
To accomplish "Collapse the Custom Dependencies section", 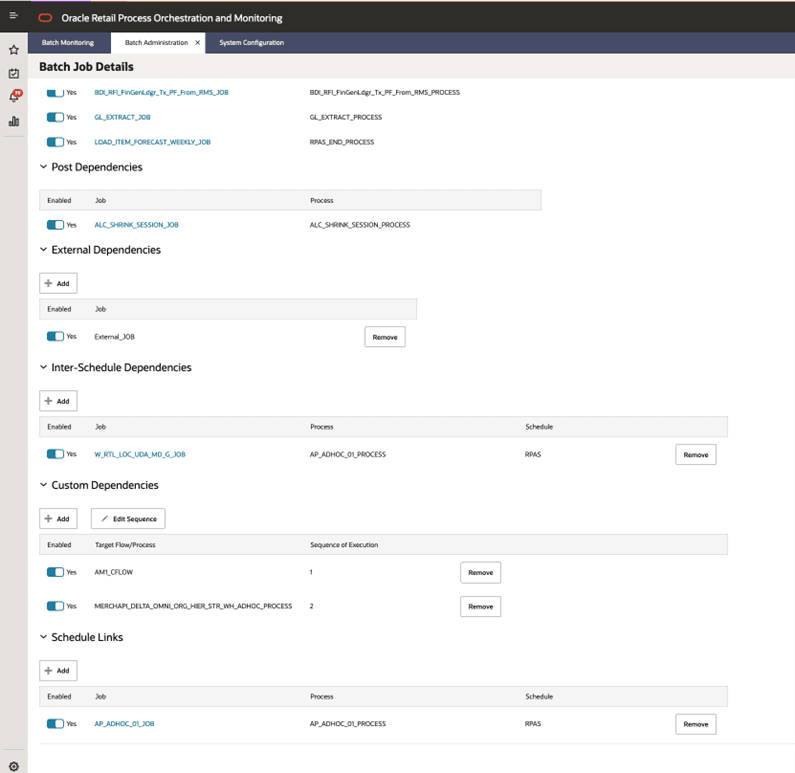I will [44, 485].
